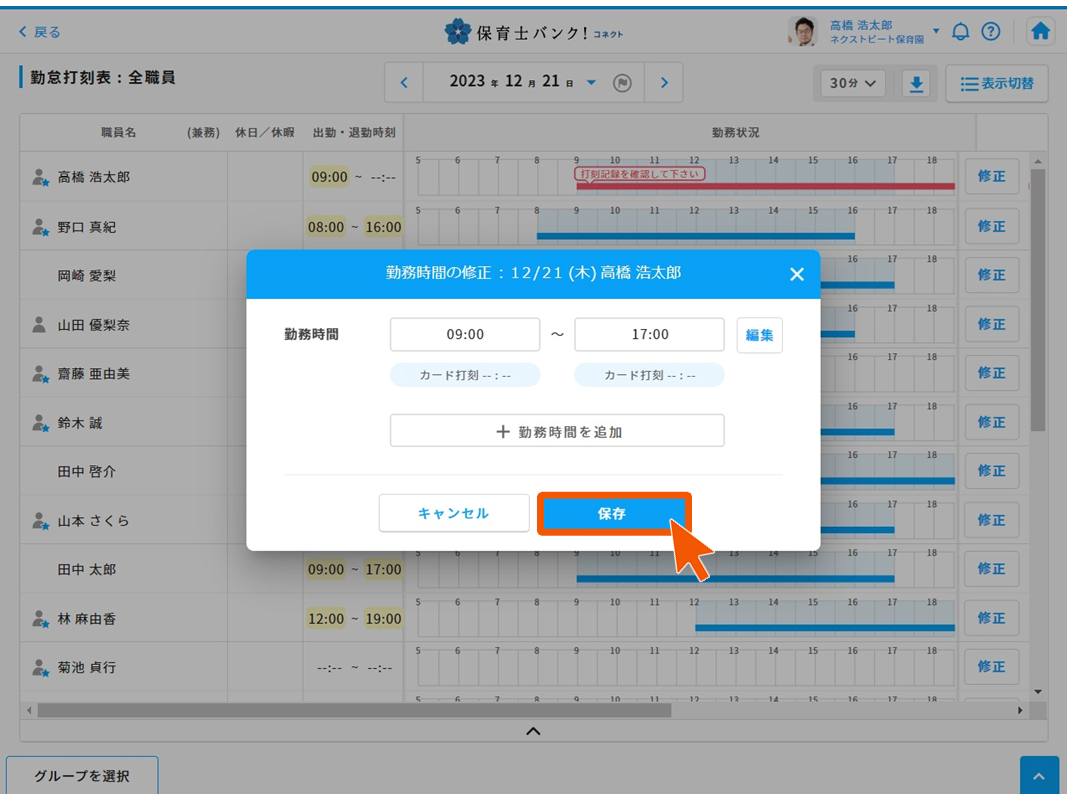Click the download icon button
The image size is (1067, 800).
coord(915,84)
